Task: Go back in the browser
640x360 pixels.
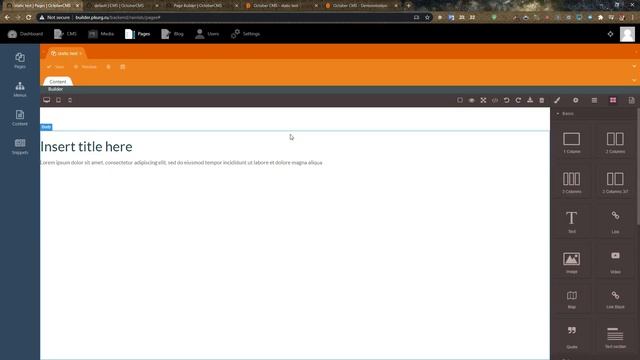Action: (x=7, y=18)
